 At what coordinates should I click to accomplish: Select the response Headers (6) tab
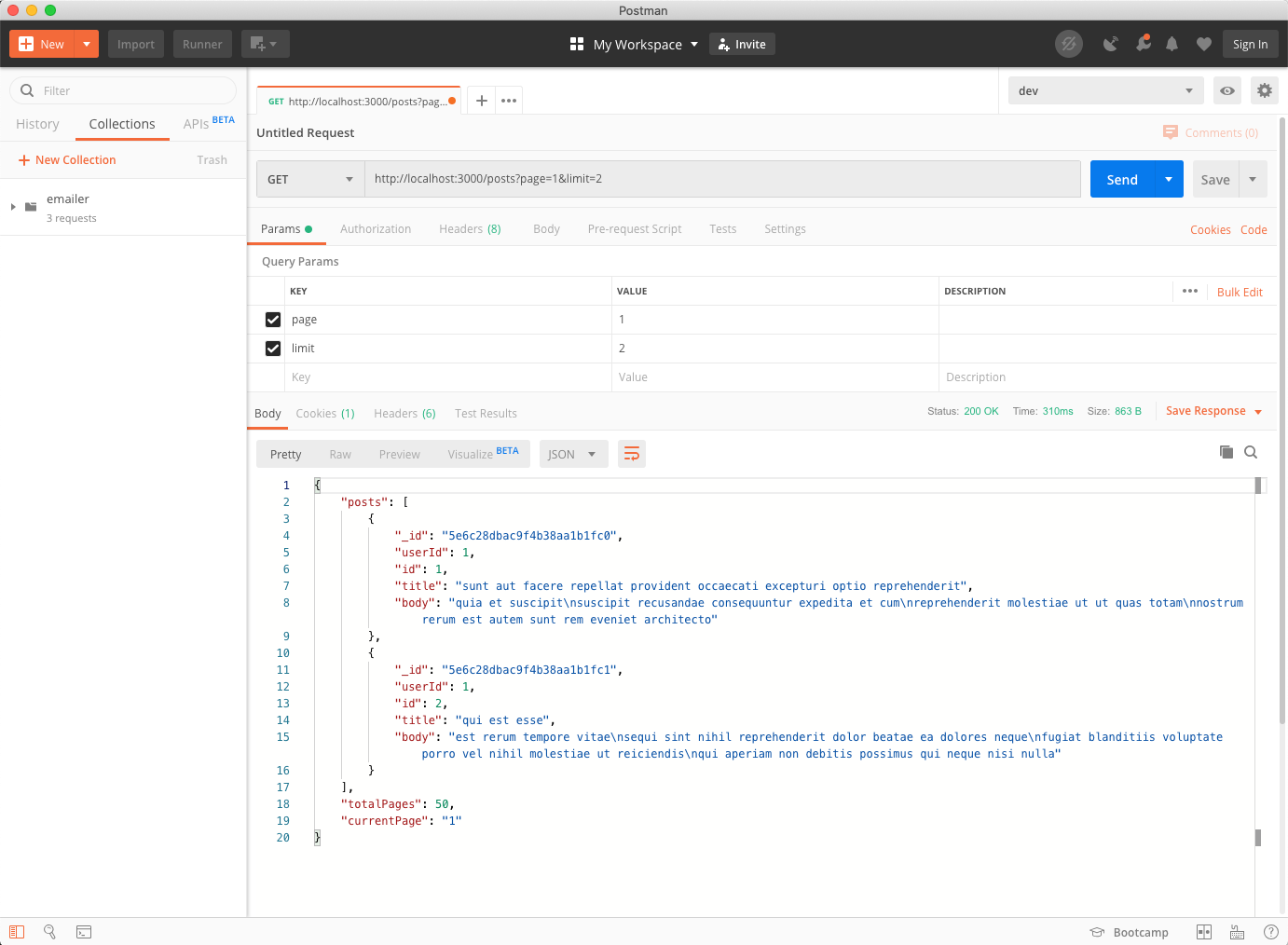pyautogui.click(x=404, y=414)
